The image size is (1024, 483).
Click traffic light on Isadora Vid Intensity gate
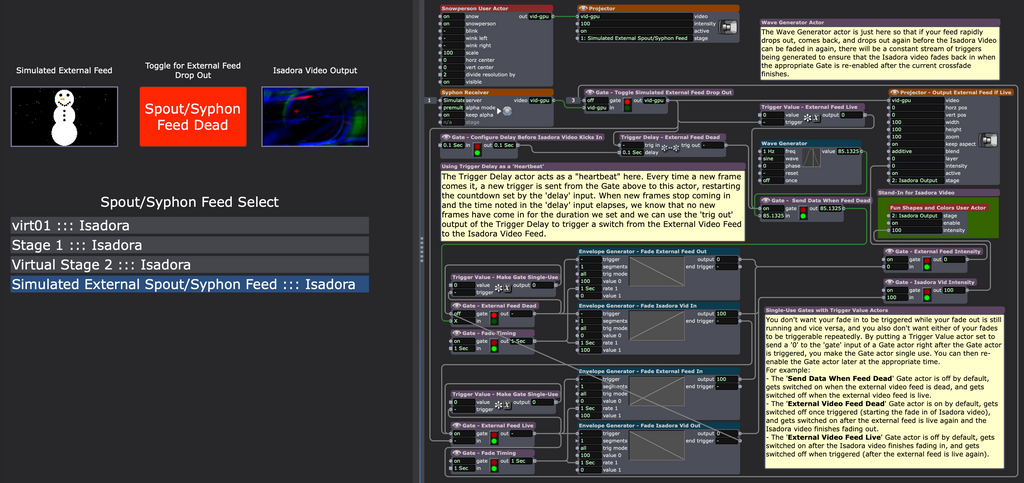click(x=925, y=294)
